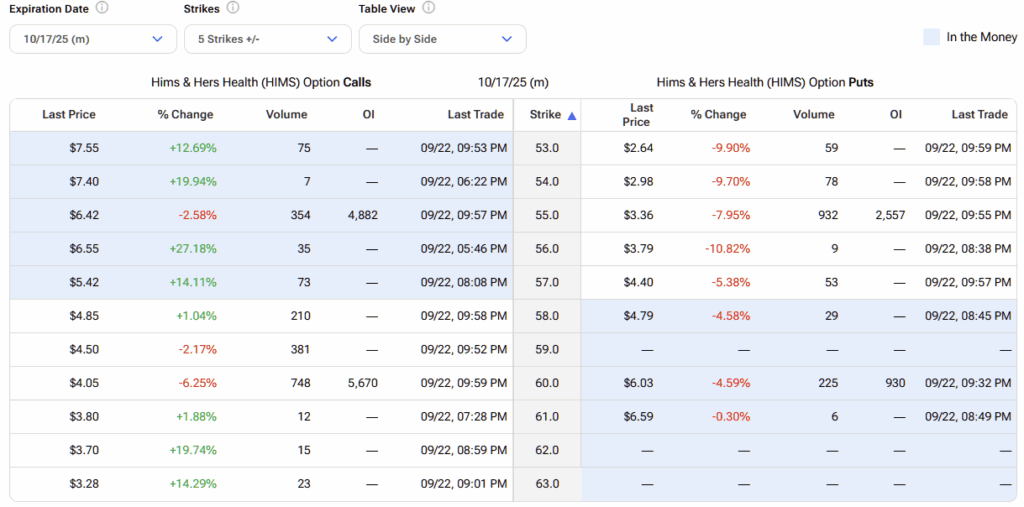Click call open interest 5,670
This screenshot has height=507, width=1024.
point(363,384)
